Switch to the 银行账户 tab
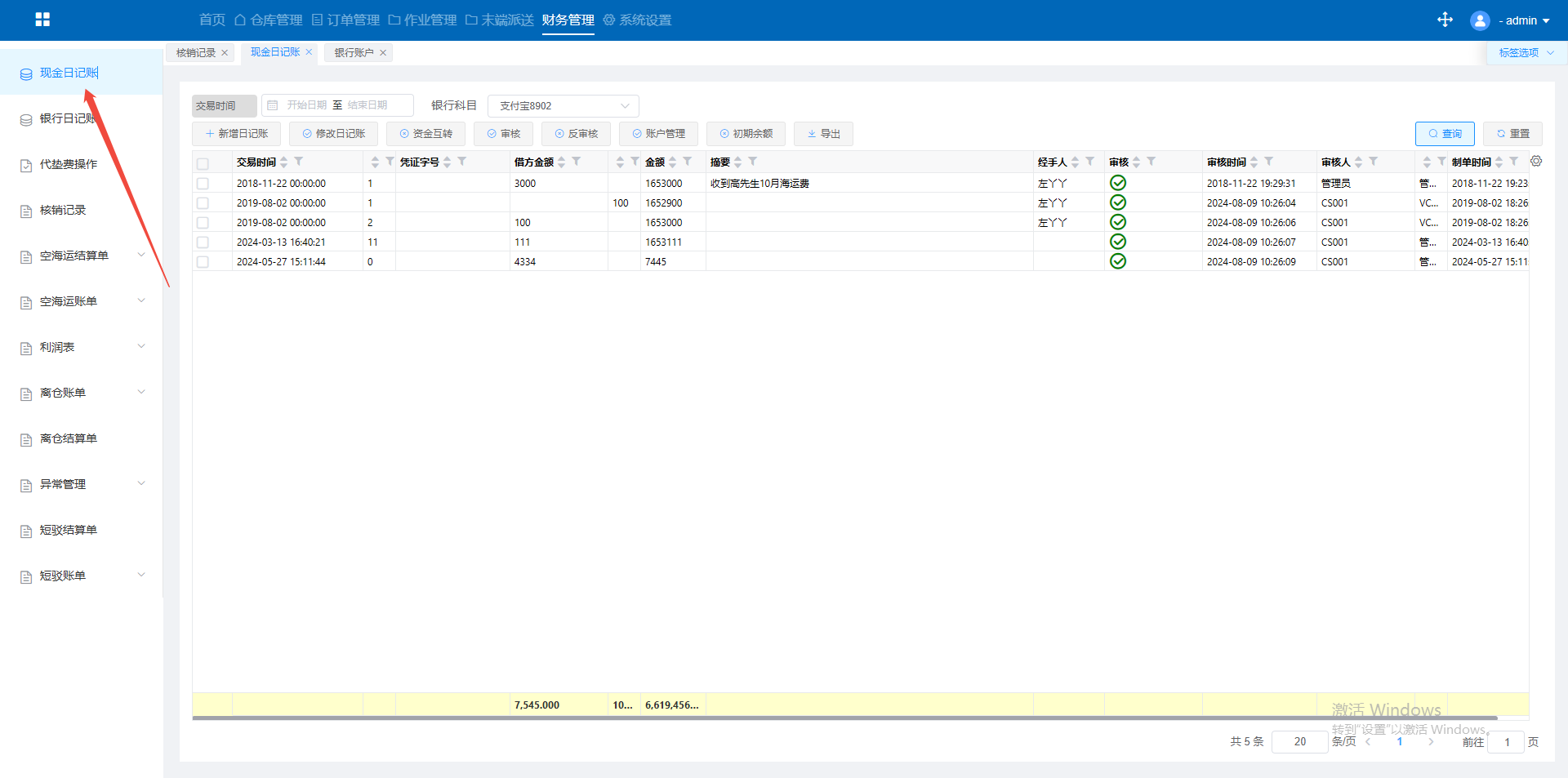This screenshot has width=1568, height=778. point(354,53)
